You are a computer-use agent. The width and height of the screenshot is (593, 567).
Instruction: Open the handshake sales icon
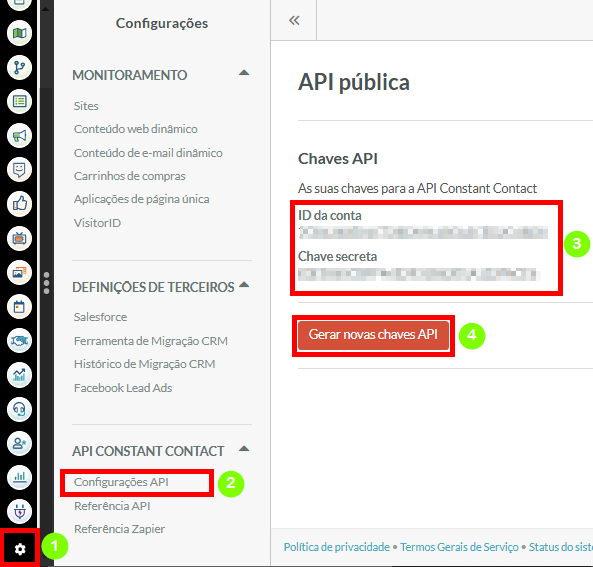point(19,340)
